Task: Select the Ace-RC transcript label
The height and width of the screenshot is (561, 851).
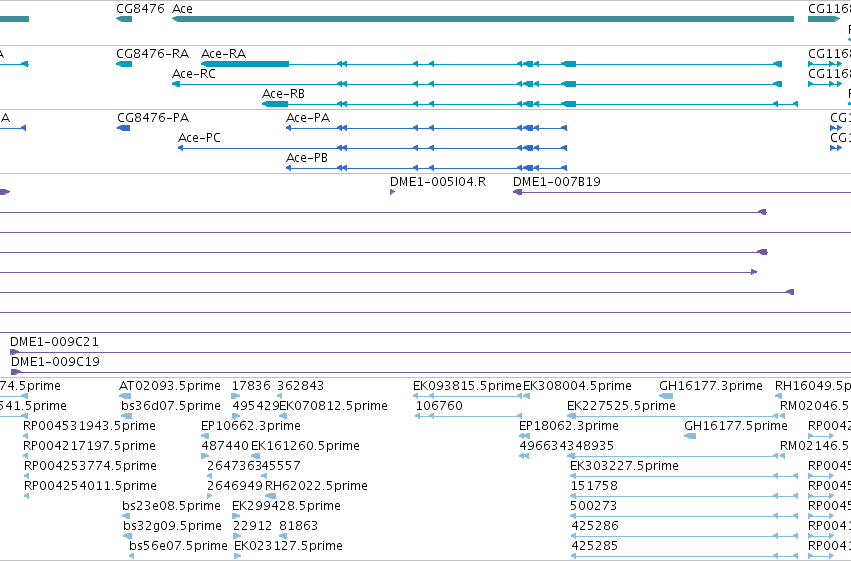Action: coord(194,74)
